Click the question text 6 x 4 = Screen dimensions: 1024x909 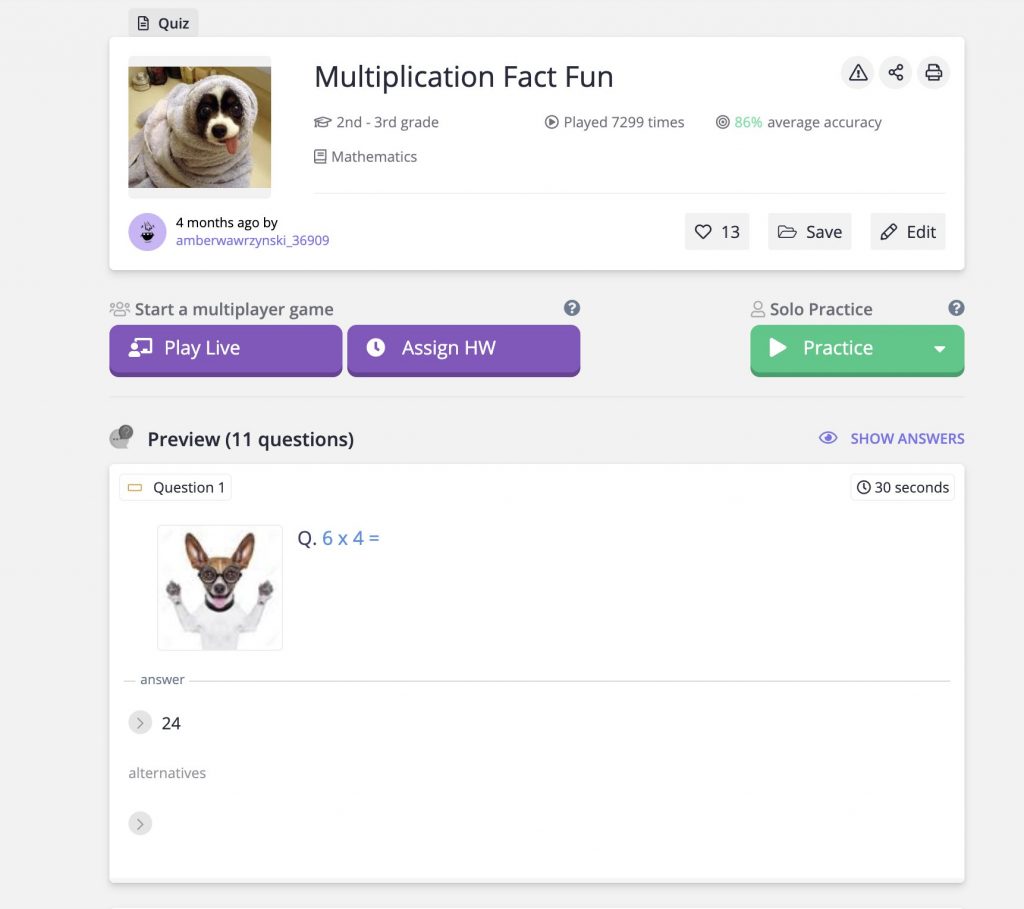click(351, 538)
